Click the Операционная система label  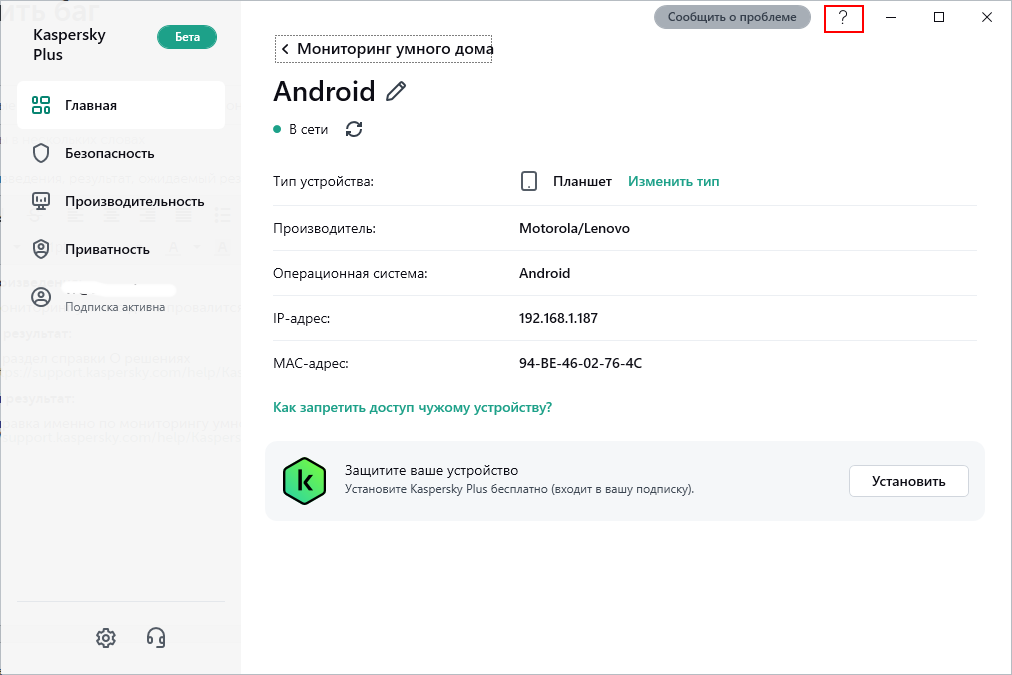tap(350, 274)
